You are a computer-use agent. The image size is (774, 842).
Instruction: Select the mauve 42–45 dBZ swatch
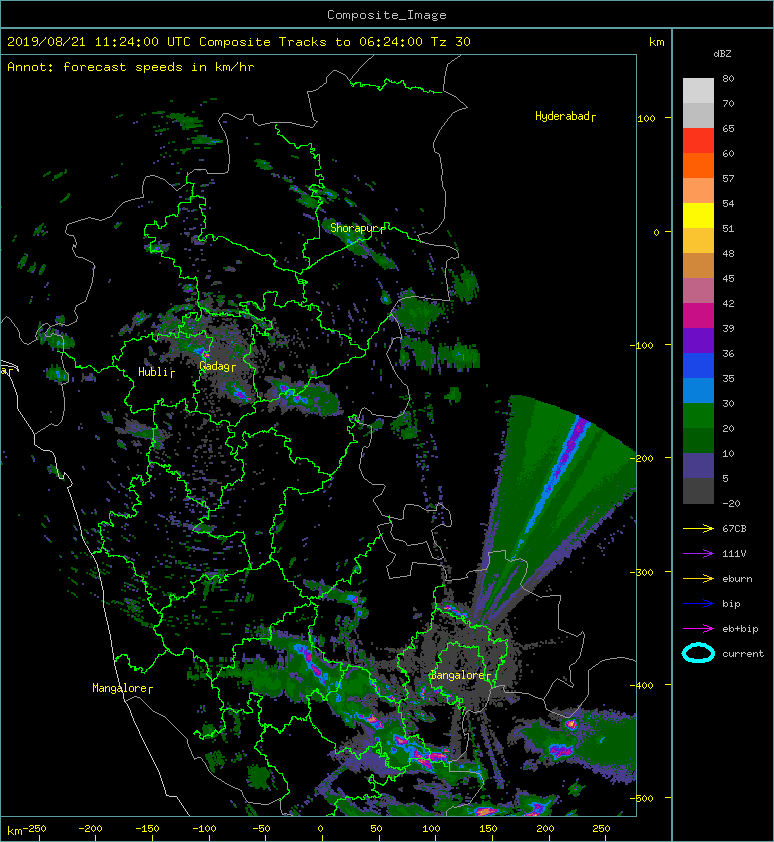tap(698, 291)
